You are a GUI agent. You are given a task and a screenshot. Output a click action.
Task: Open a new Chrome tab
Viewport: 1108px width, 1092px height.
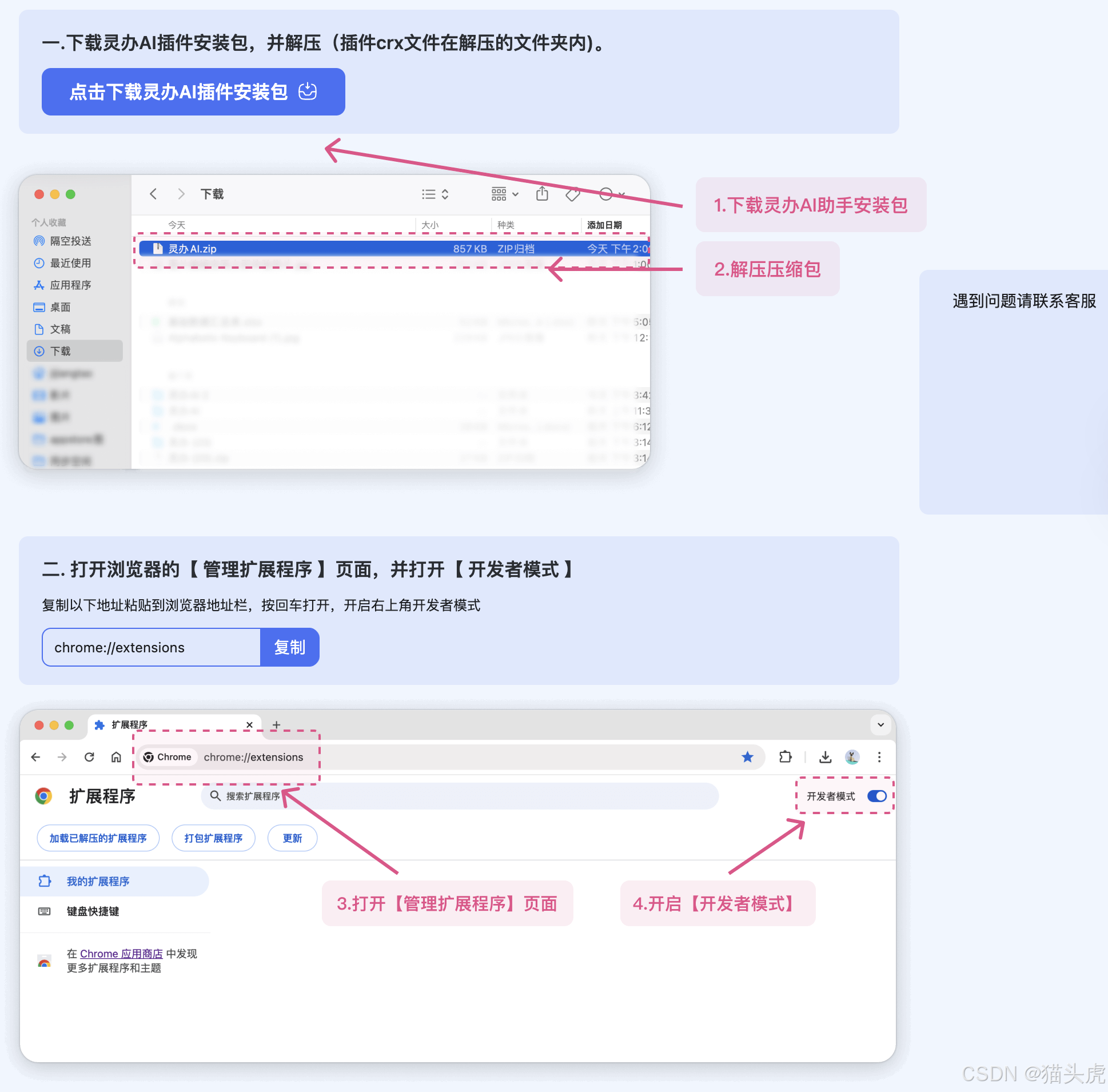[276, 725]
